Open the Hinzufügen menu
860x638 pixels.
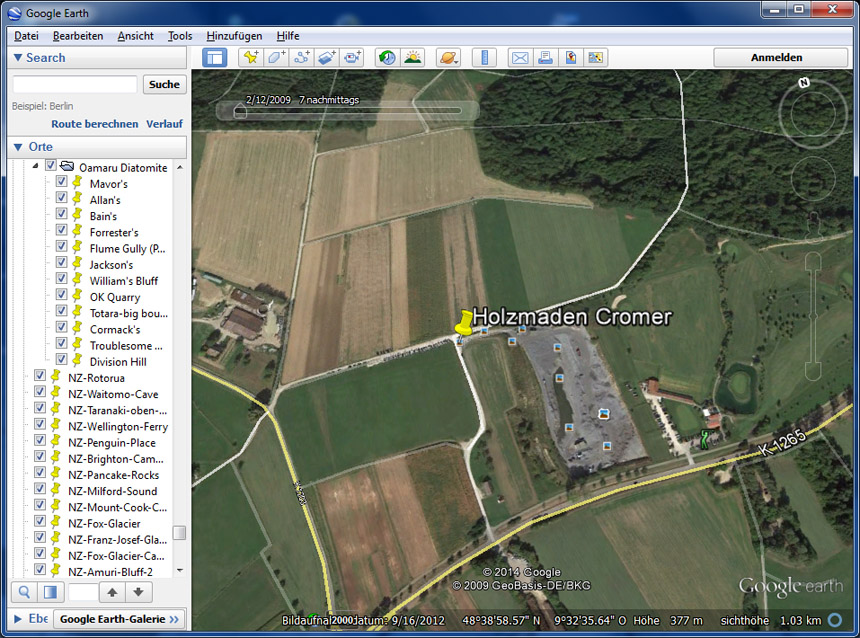click(234, 36)
